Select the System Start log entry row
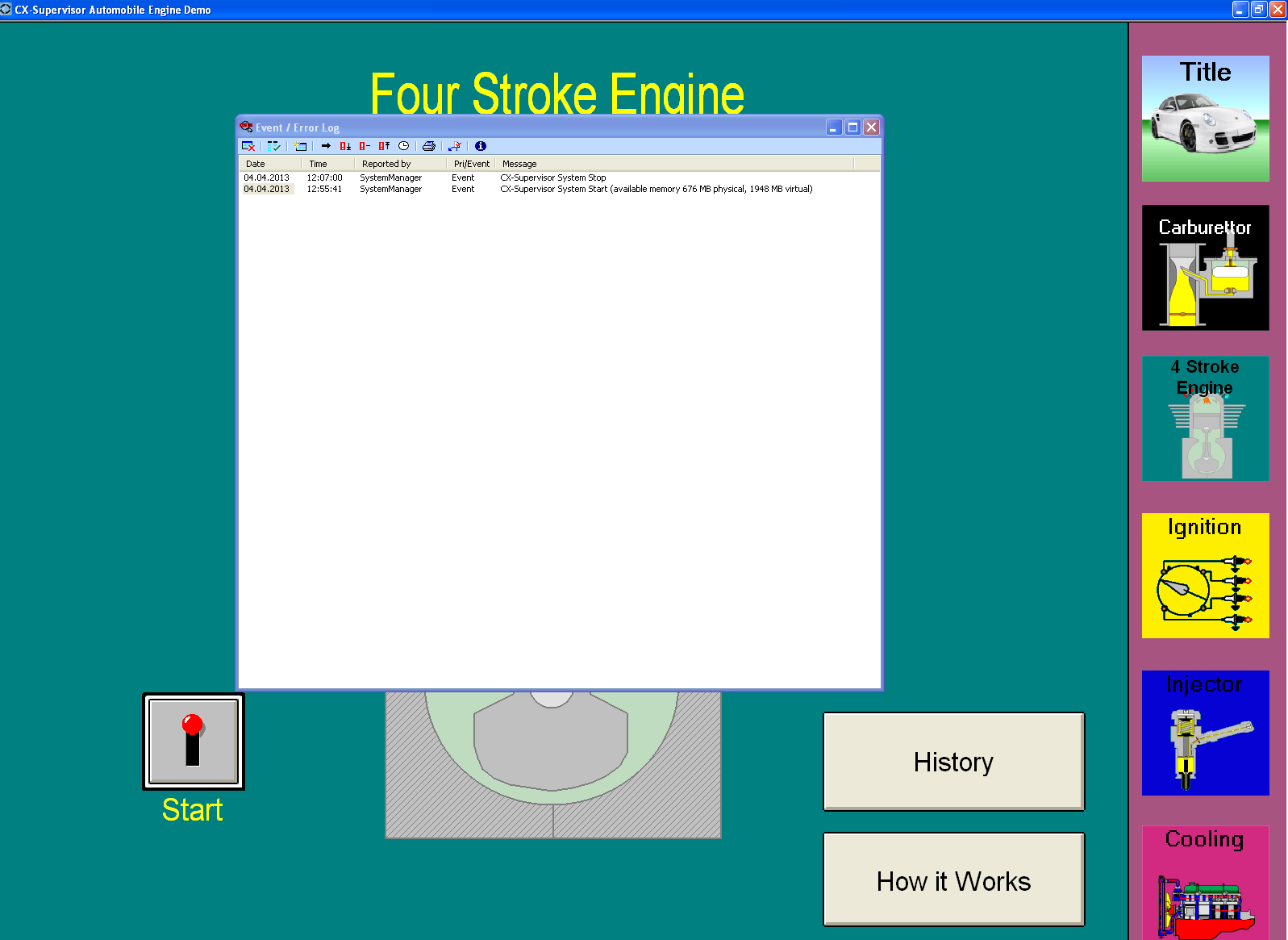Screen dimensions: 1288x940 [x=524, y=189]
